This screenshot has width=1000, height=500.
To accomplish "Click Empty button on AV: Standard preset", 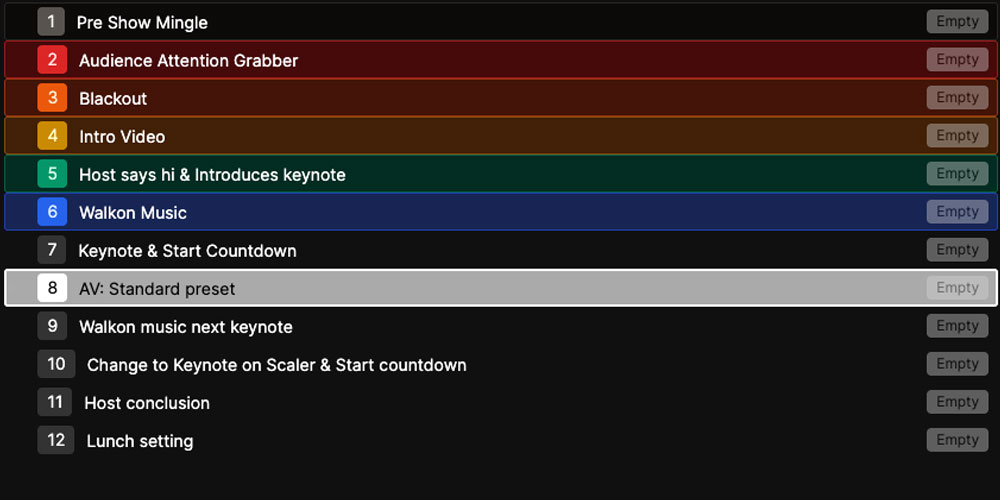I will click(x=957, y=288).
